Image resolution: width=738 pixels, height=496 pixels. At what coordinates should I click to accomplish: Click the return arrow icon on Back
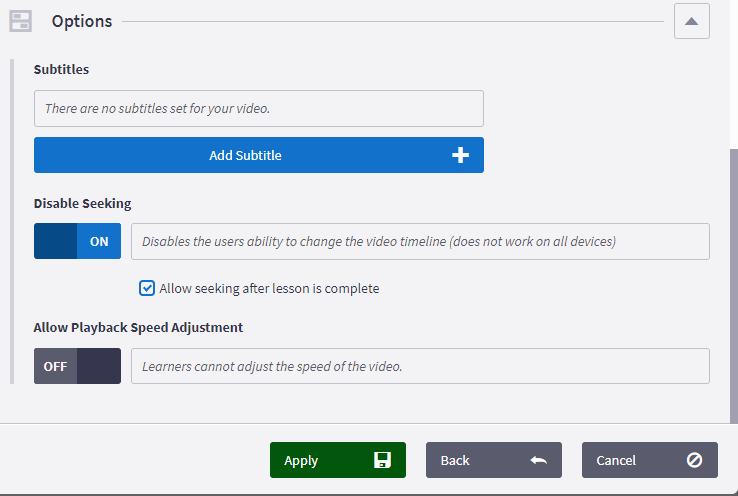(x=538, y=460)
